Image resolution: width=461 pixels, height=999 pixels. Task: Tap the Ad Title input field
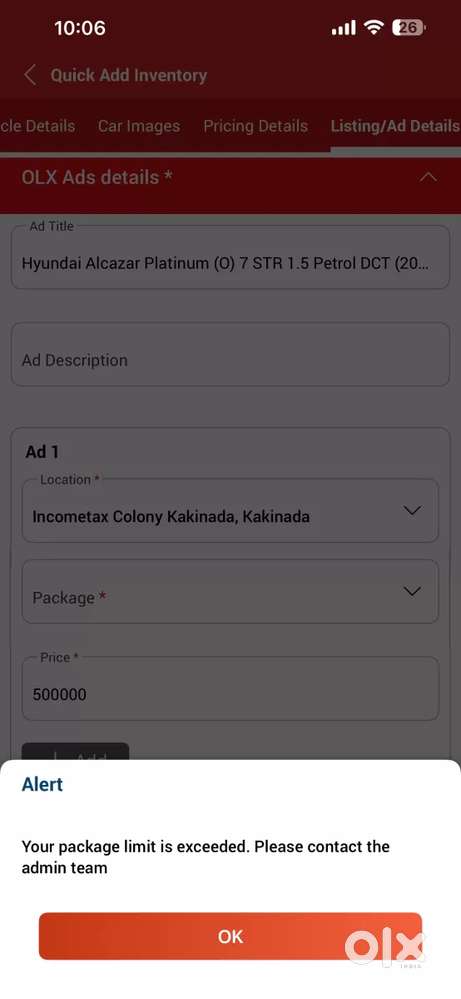pyautogui.click(x=230, y=257)
